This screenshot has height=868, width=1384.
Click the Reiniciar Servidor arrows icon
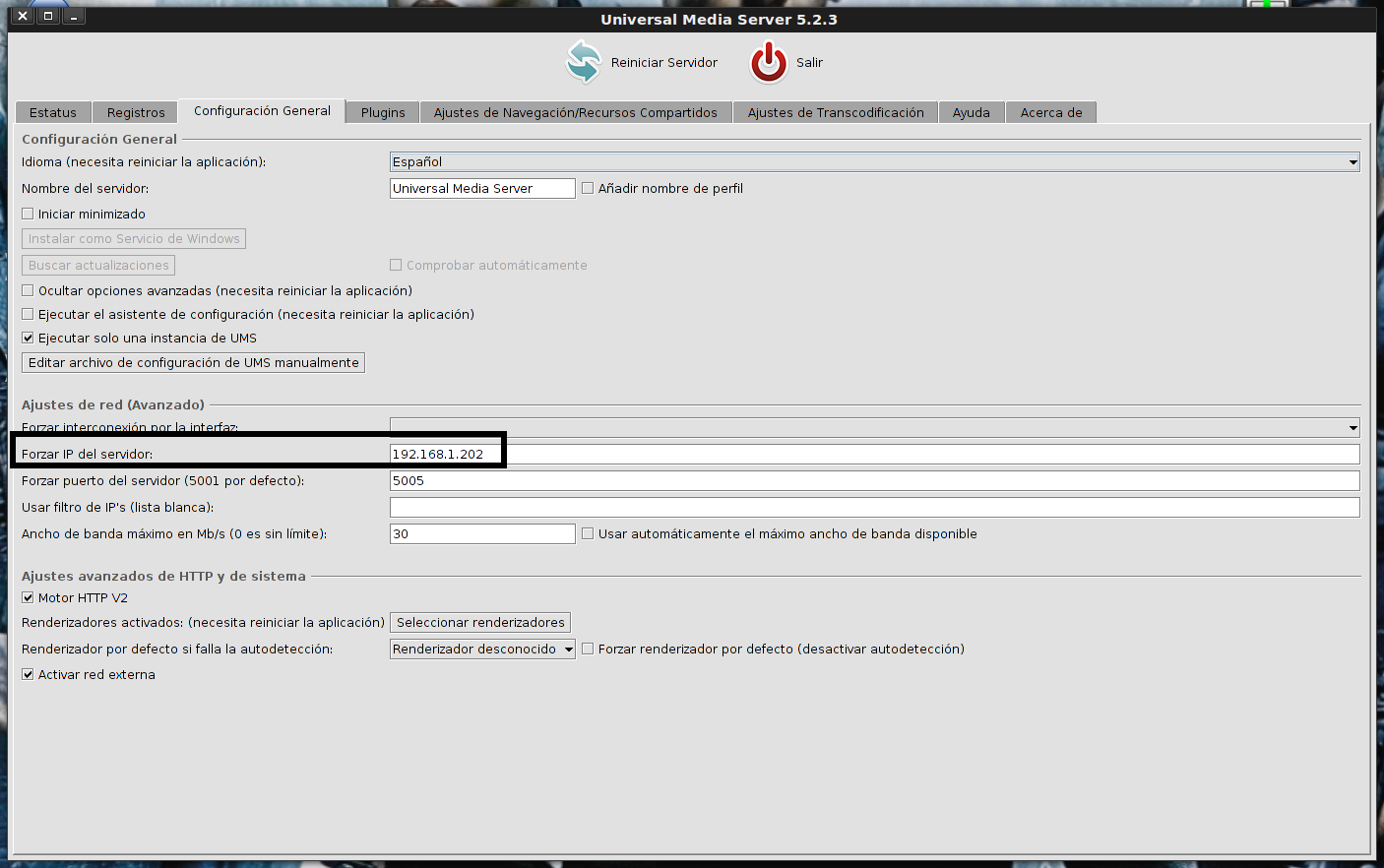584,62
